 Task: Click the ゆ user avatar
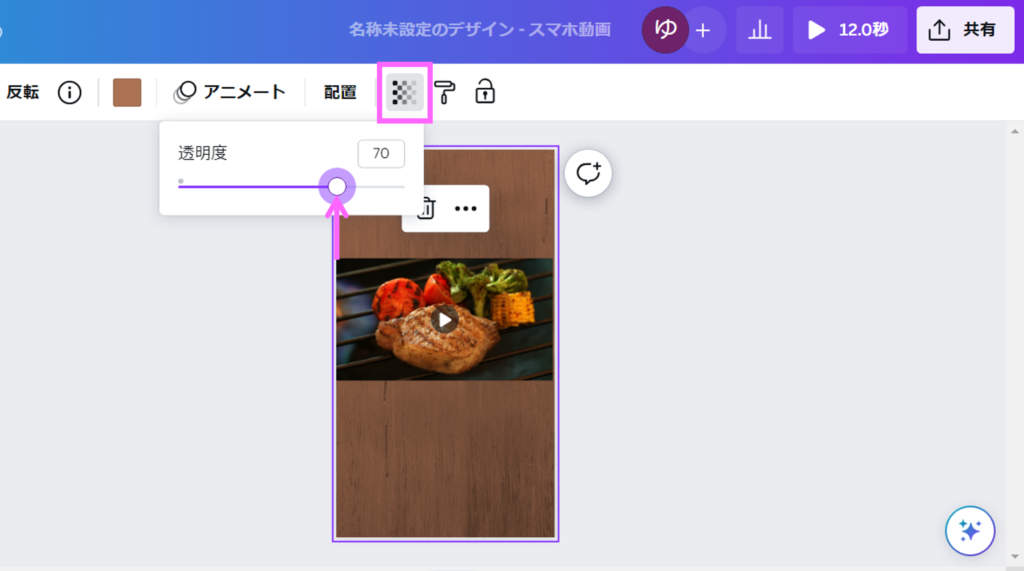point(665,30)
